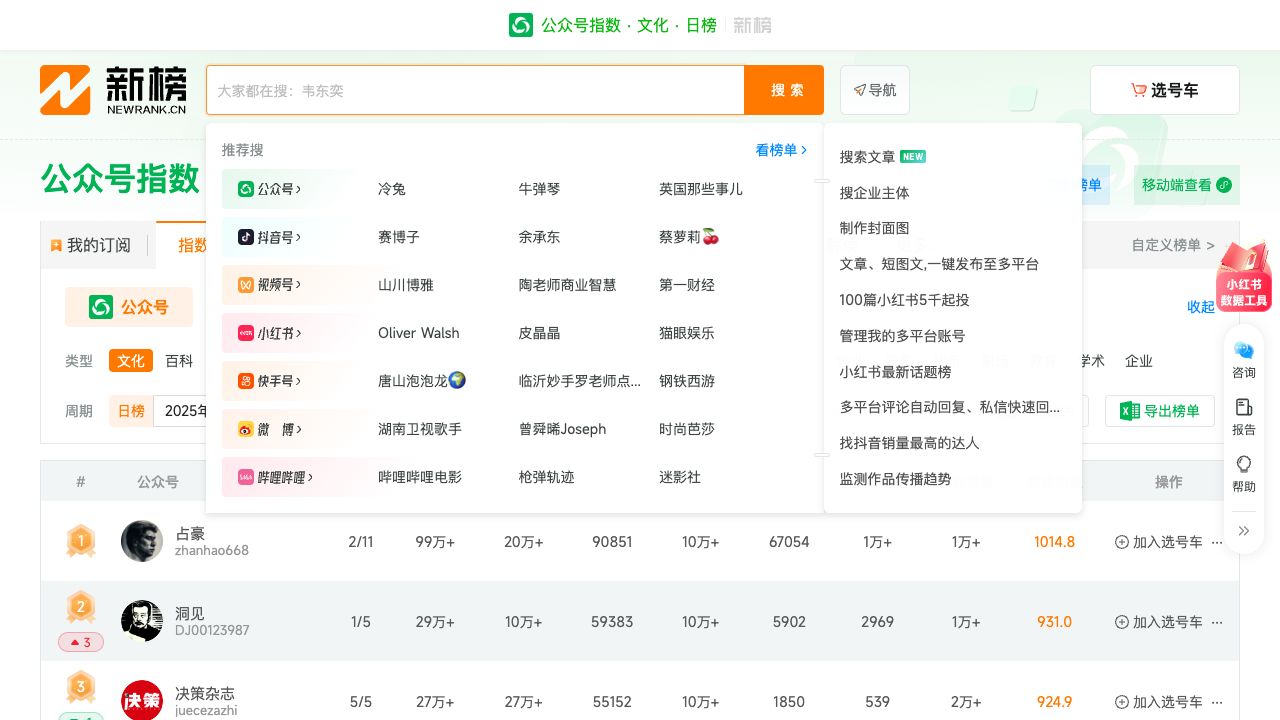Viewport: 1280px width, 720px height.
Task: Click the Newrank logo icon
Action: [65, 90]
